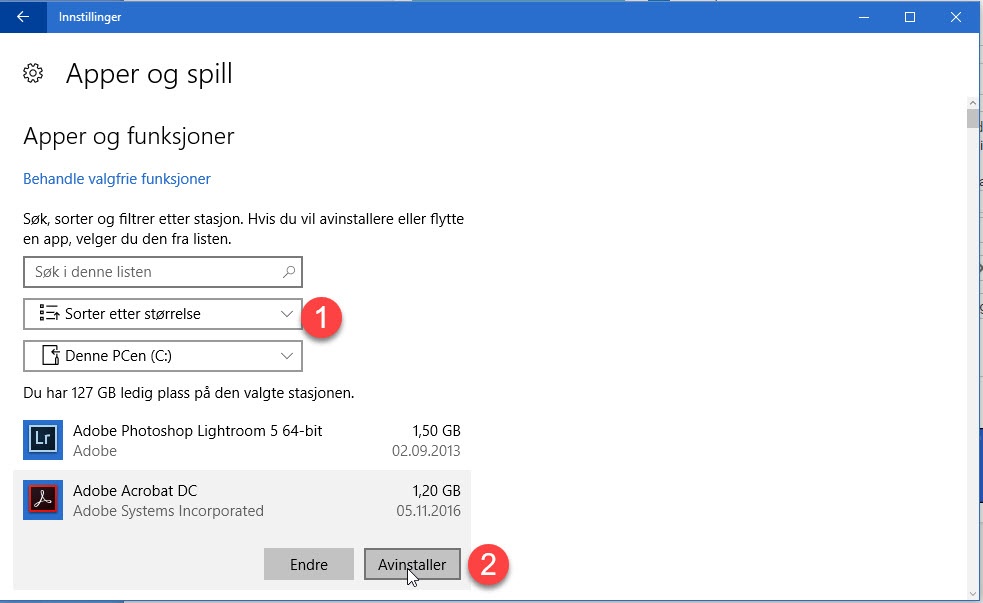
Task: Click the back arrow in title bar
Action: tap(23, 16)
